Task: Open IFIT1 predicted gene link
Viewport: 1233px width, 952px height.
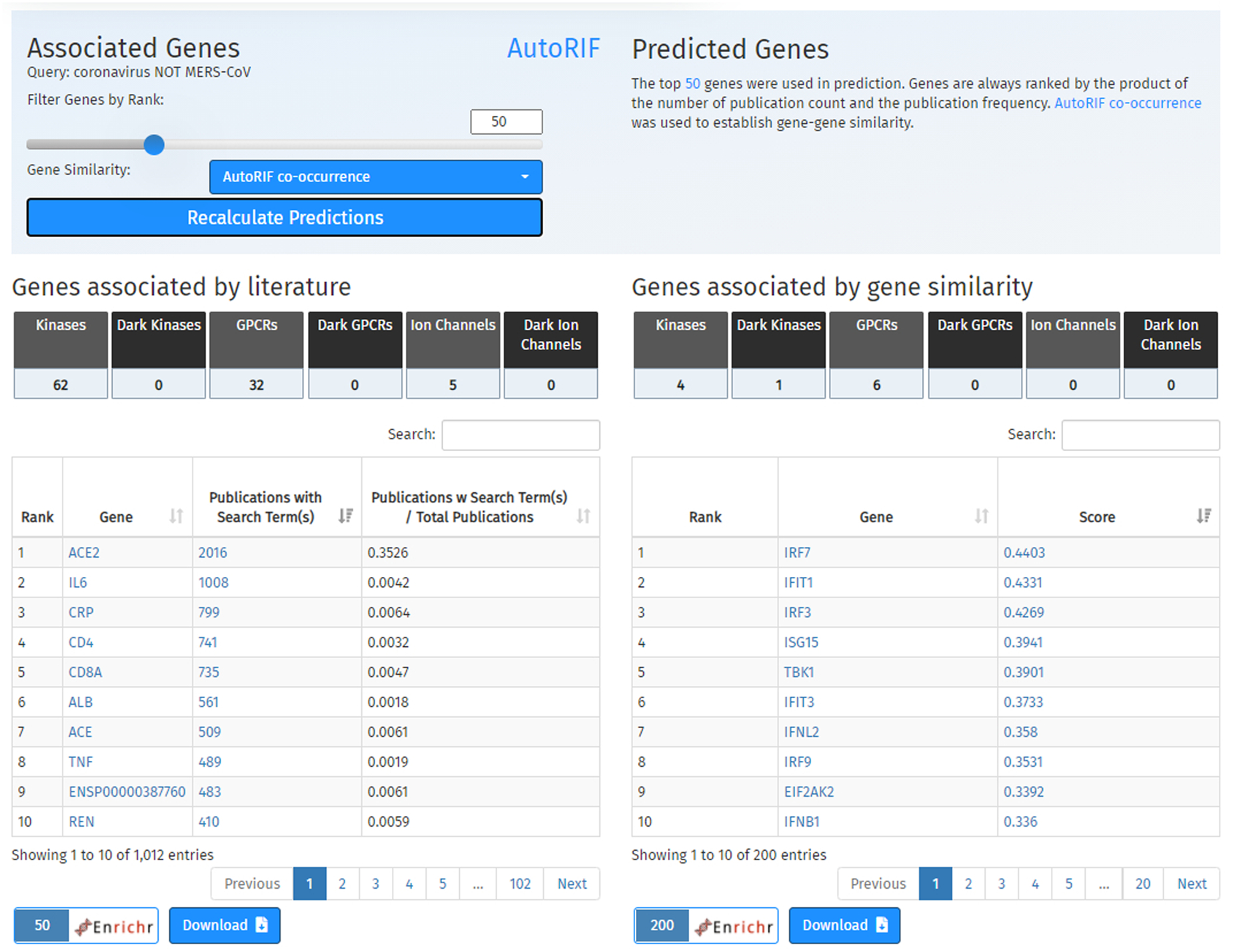Action: click(x=798, y=583)
